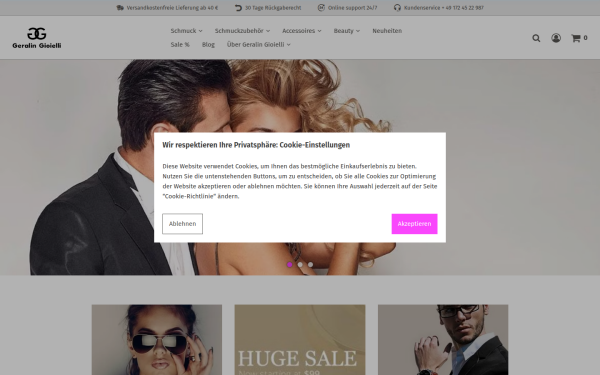Click the Online support 24/7 text
This screenshot has height=375, width=600.
pos(352,8)
